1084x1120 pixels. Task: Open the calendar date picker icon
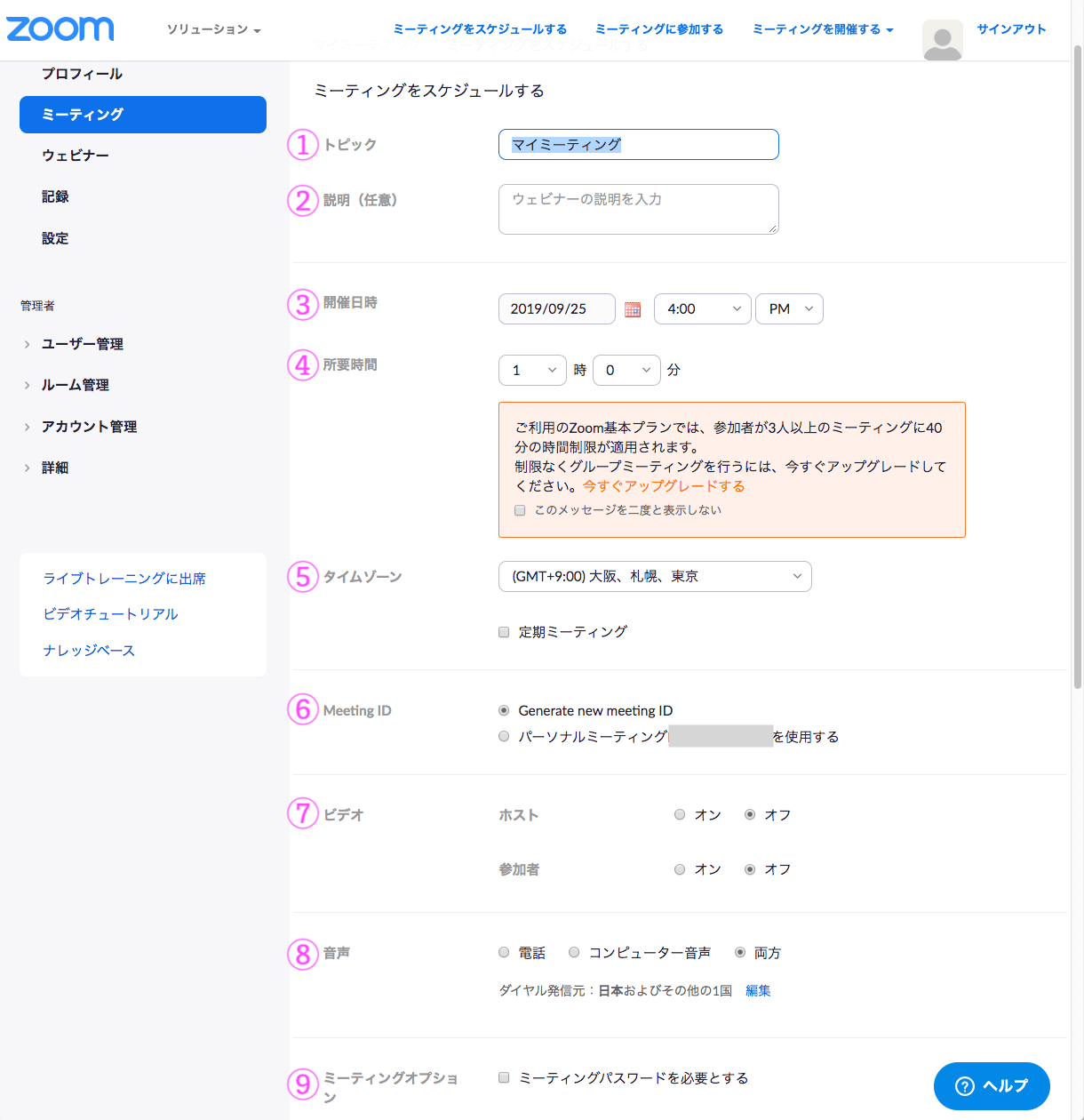point(633,309)
